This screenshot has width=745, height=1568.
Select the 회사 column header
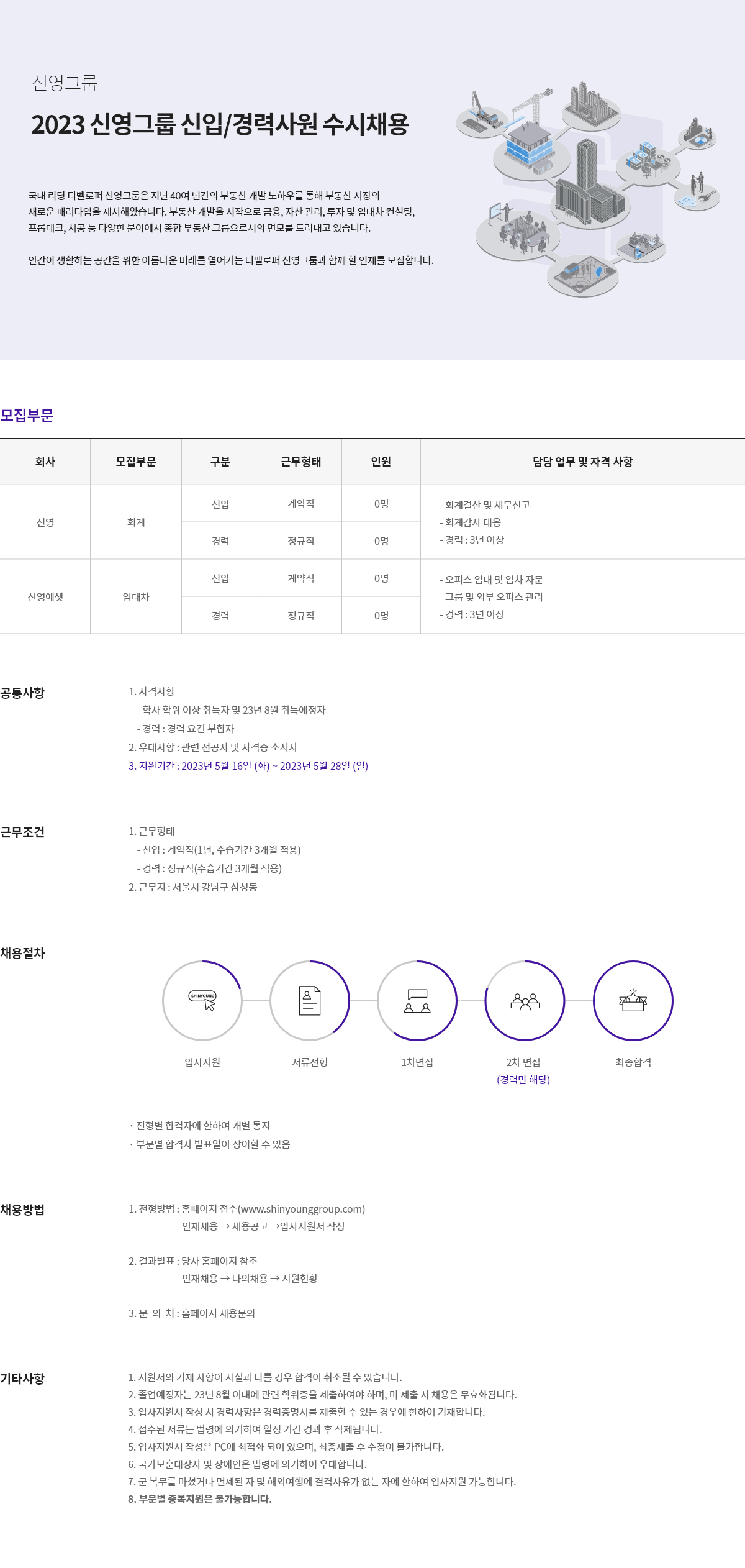click(x=45, y=462)
